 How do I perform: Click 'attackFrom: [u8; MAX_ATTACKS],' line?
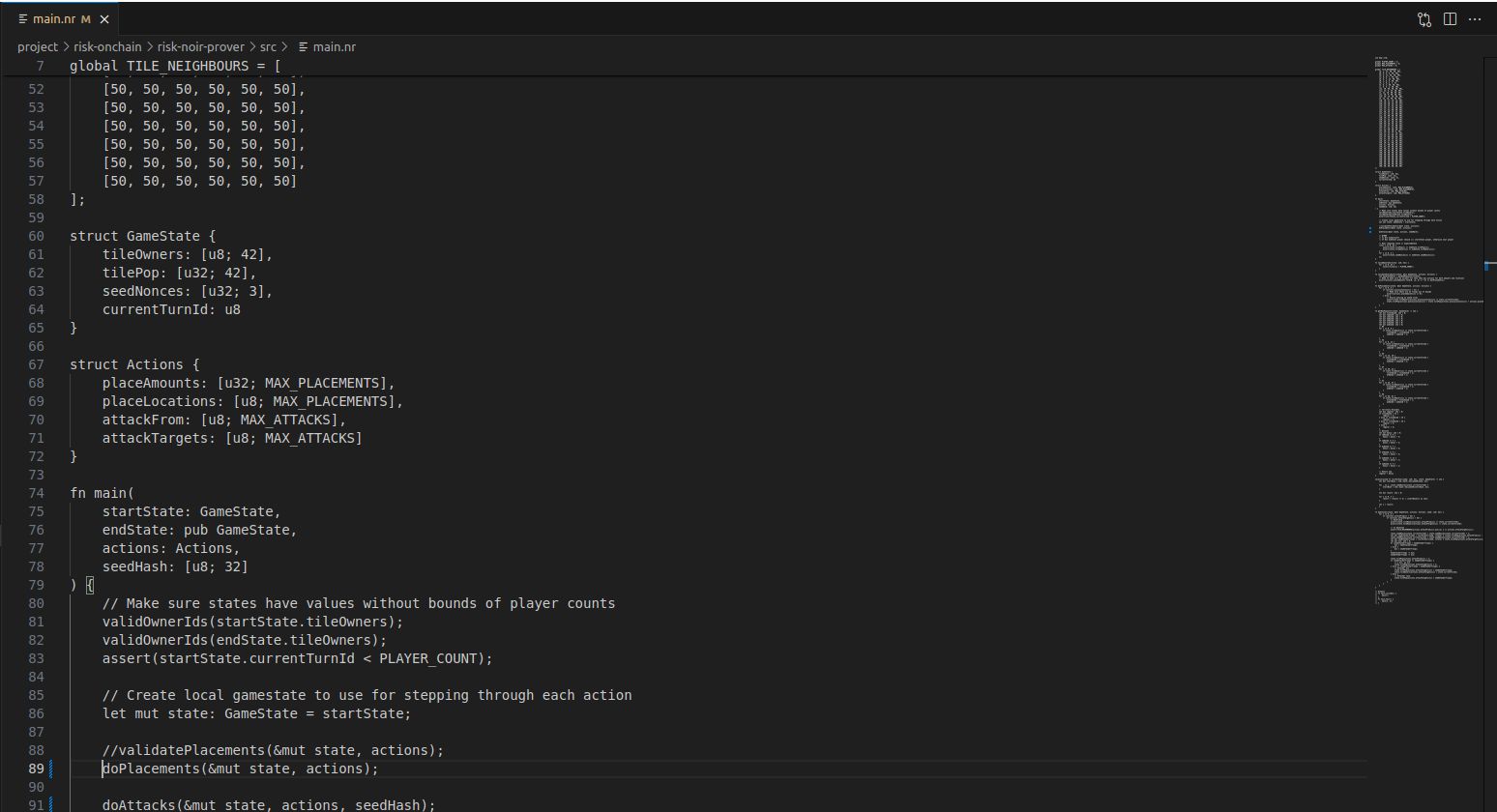[224, 420]
